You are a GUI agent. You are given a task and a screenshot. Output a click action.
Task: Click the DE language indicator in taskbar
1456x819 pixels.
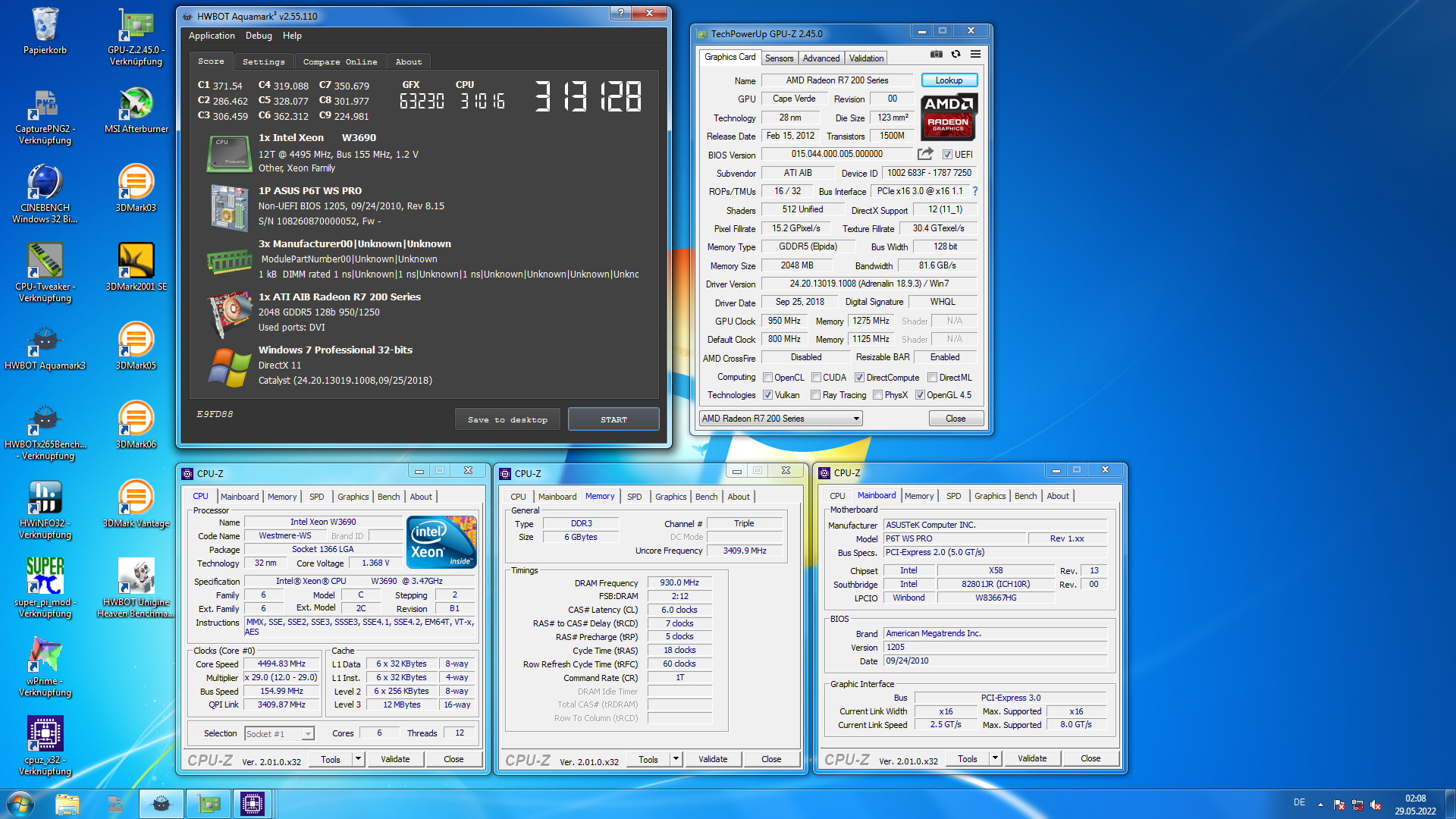1299,802
